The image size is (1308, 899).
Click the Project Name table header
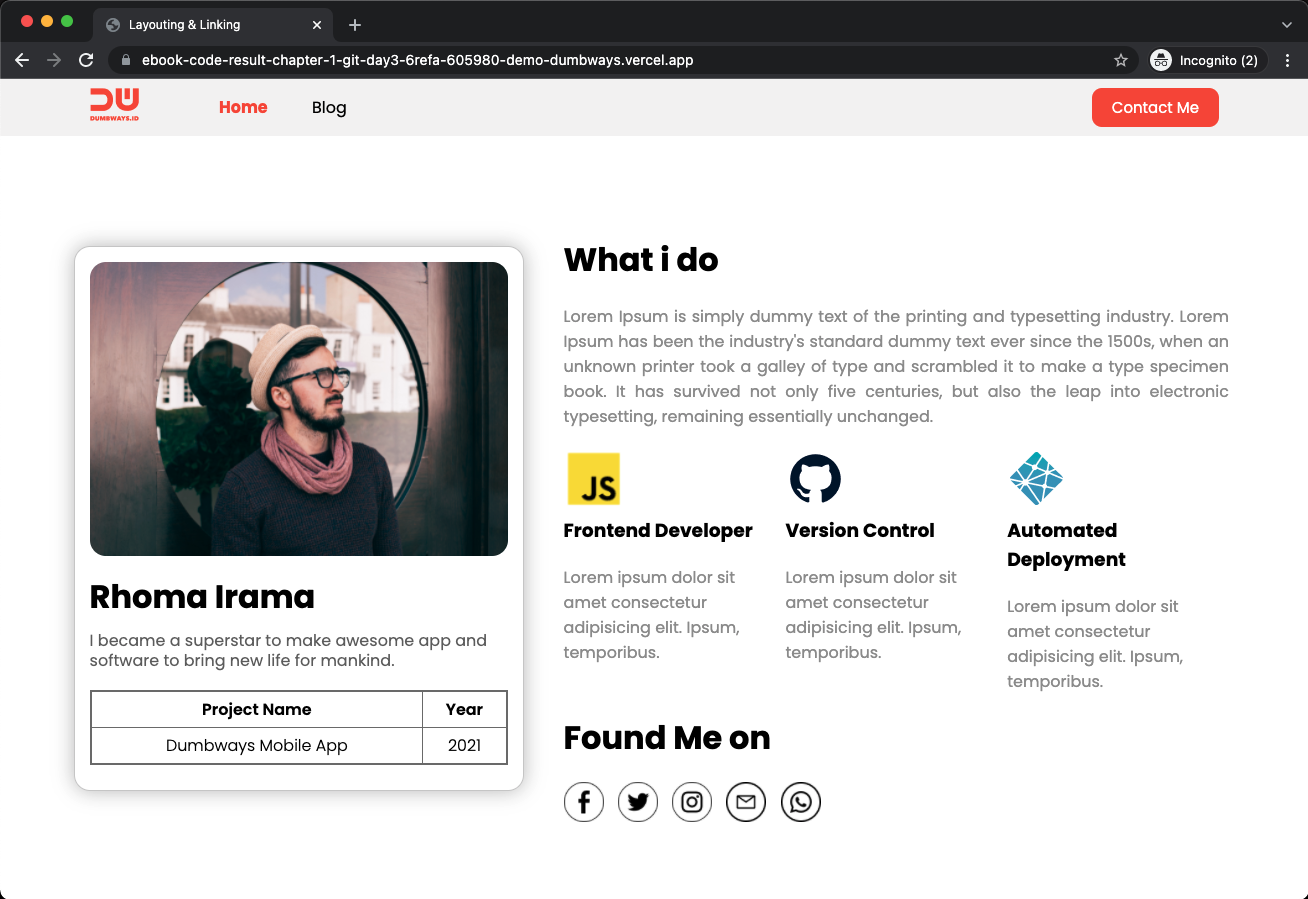tap(256, 709)
